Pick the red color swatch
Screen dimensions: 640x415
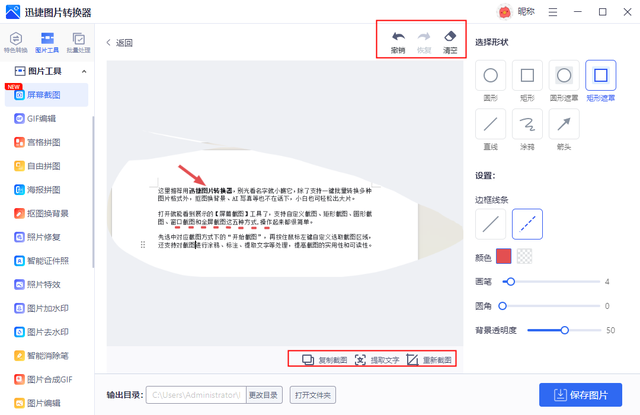(x=503, y=256)
